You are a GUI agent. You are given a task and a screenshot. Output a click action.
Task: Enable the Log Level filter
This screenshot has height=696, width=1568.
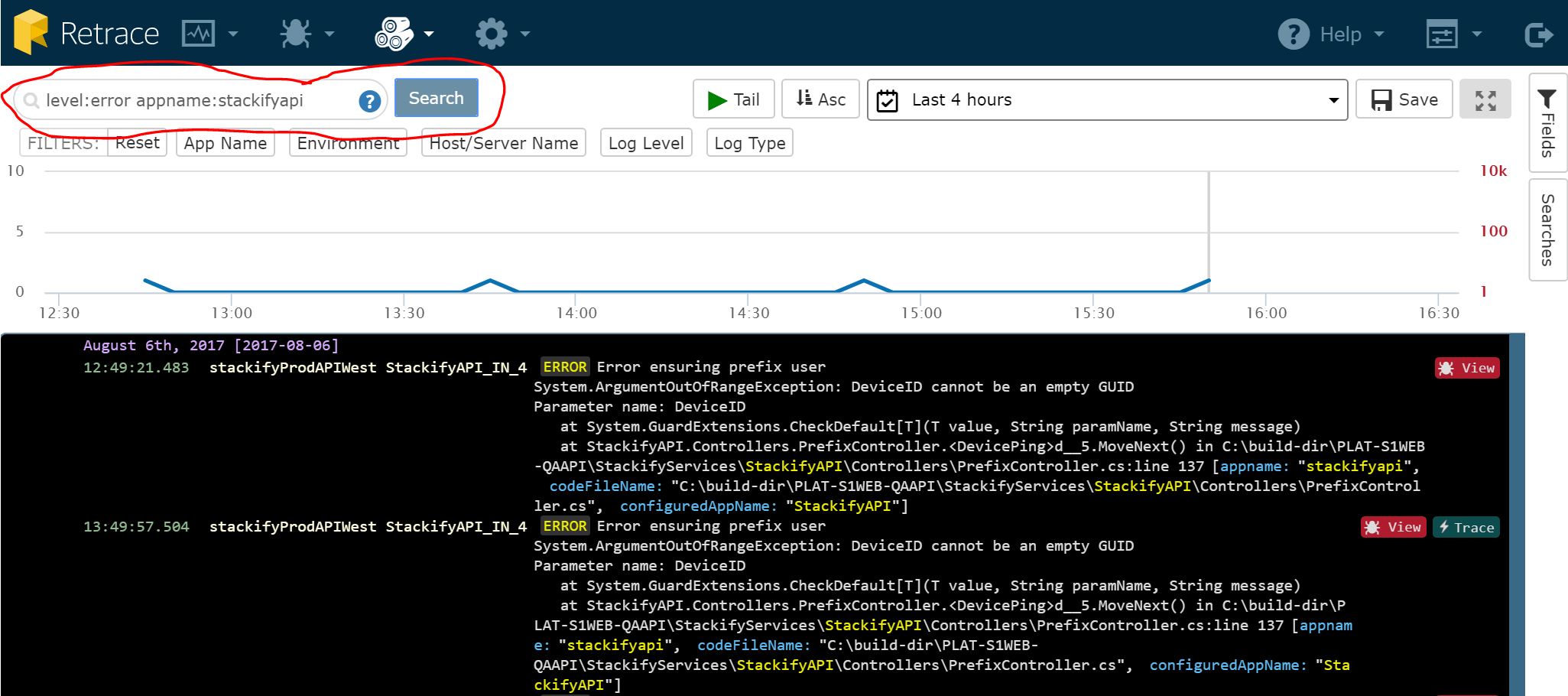645,142
